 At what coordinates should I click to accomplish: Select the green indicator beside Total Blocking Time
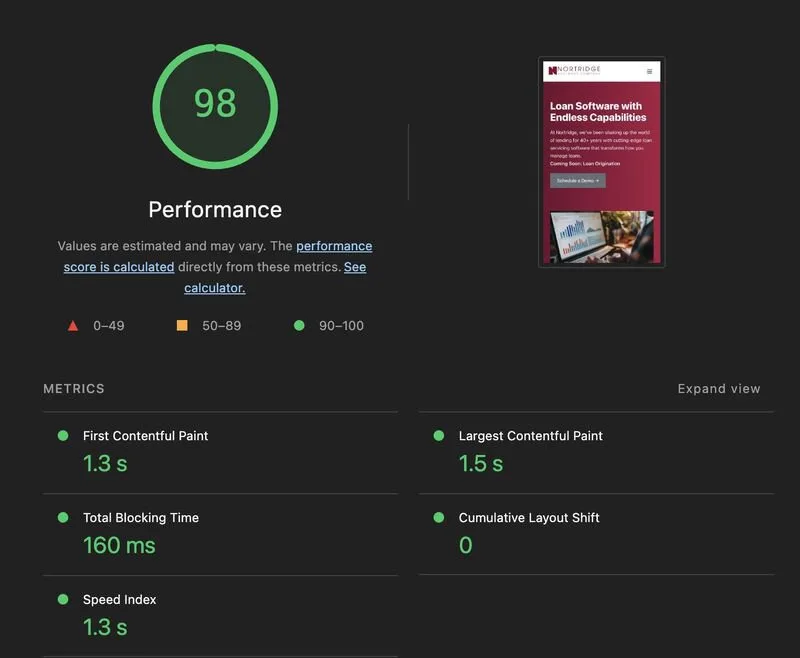coord(61,518)
